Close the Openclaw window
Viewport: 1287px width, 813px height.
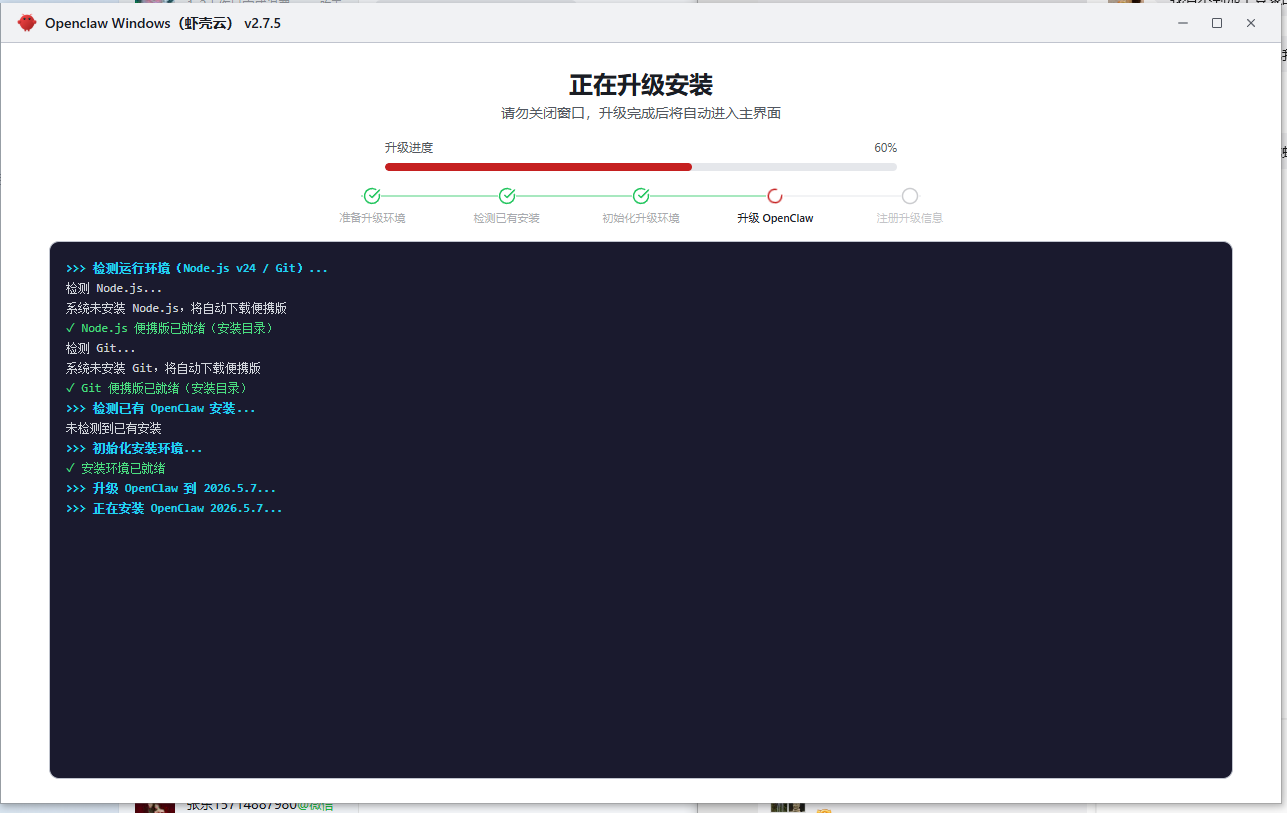click(x=1251, y=23)
